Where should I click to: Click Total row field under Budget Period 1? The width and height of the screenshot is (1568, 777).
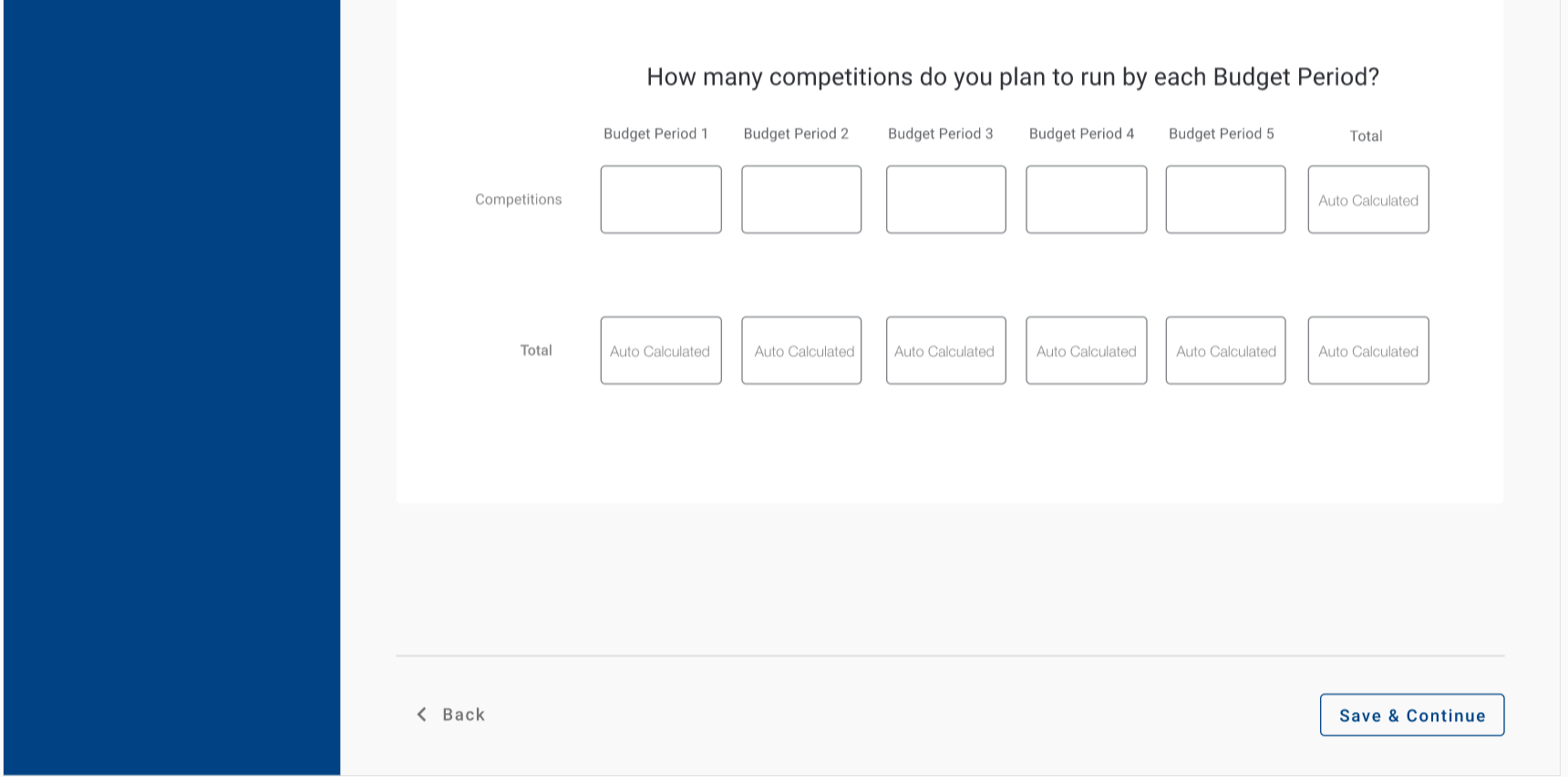click(x=661, y=351)
